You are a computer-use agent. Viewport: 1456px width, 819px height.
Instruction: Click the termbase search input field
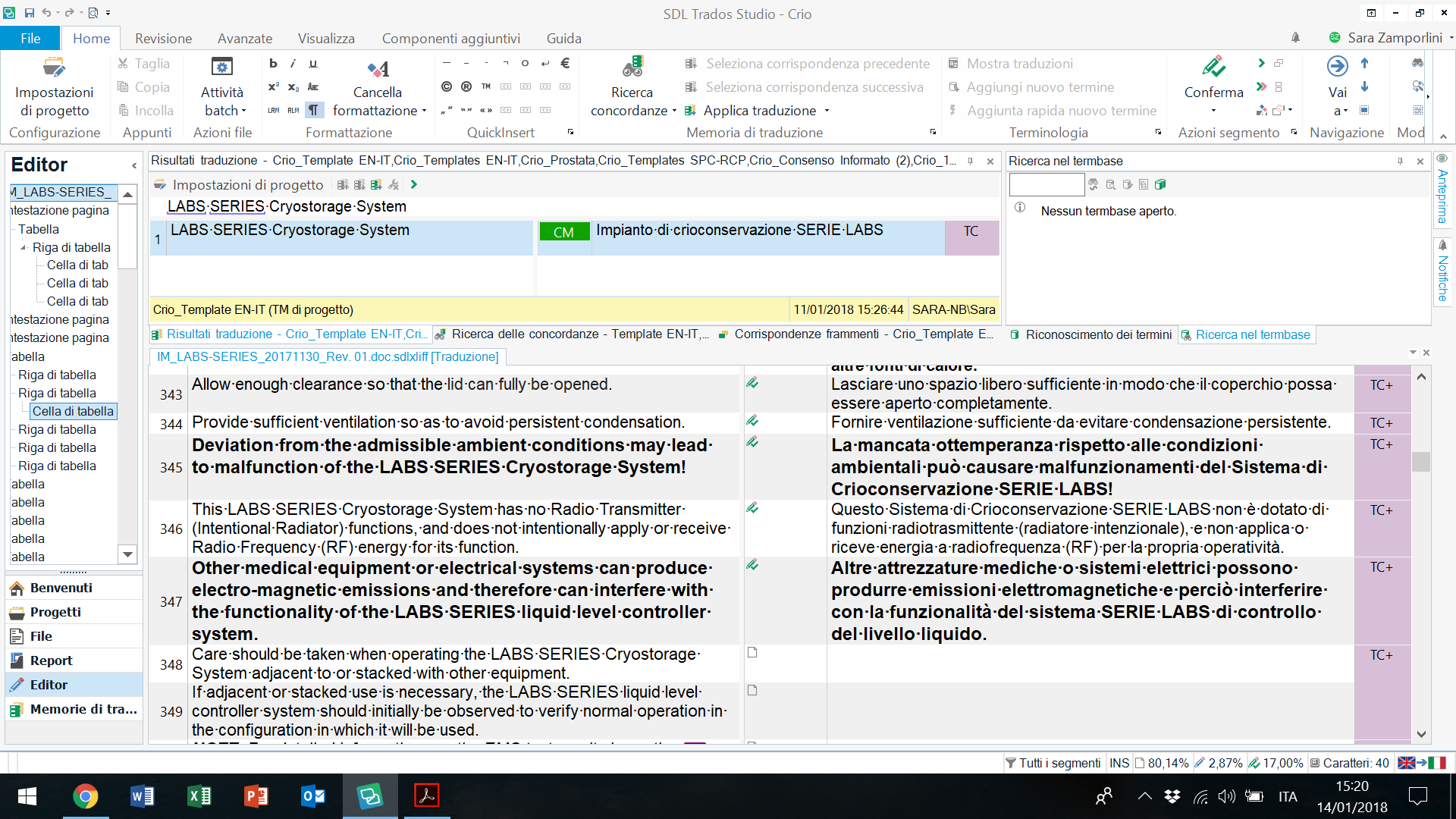coord(1046,184)
